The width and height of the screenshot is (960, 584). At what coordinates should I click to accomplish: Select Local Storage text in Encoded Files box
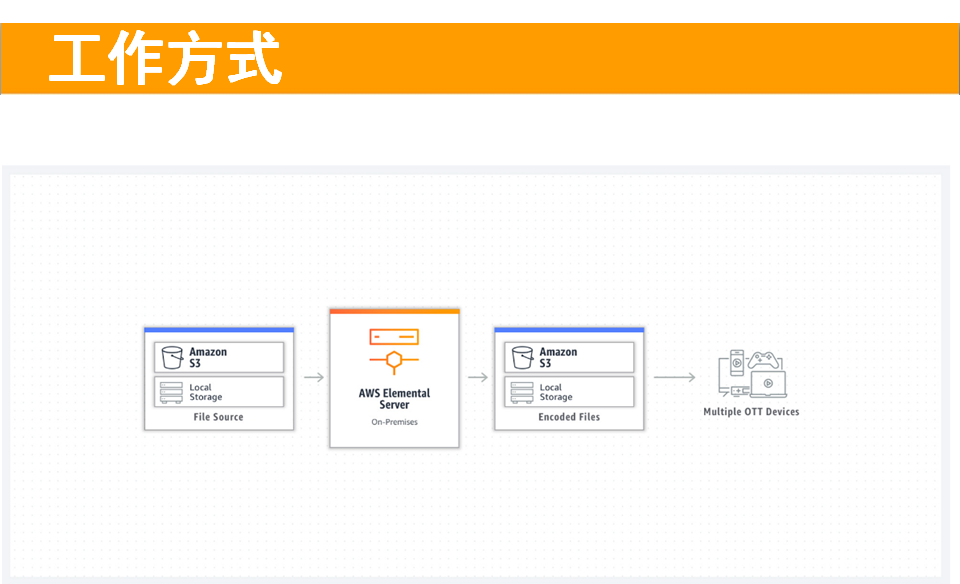click(x=556, y=392)
